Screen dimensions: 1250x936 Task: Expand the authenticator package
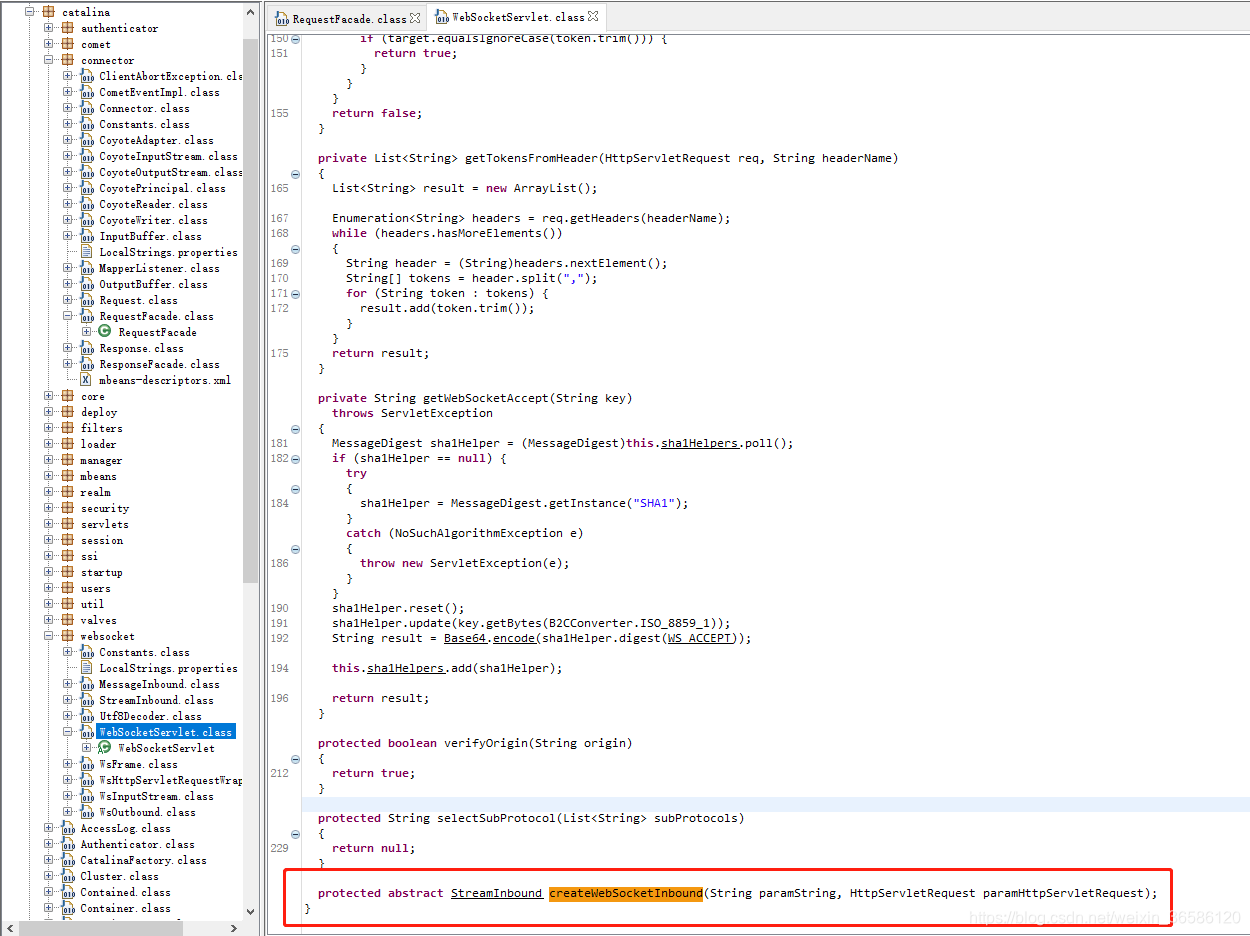[49, 28]
